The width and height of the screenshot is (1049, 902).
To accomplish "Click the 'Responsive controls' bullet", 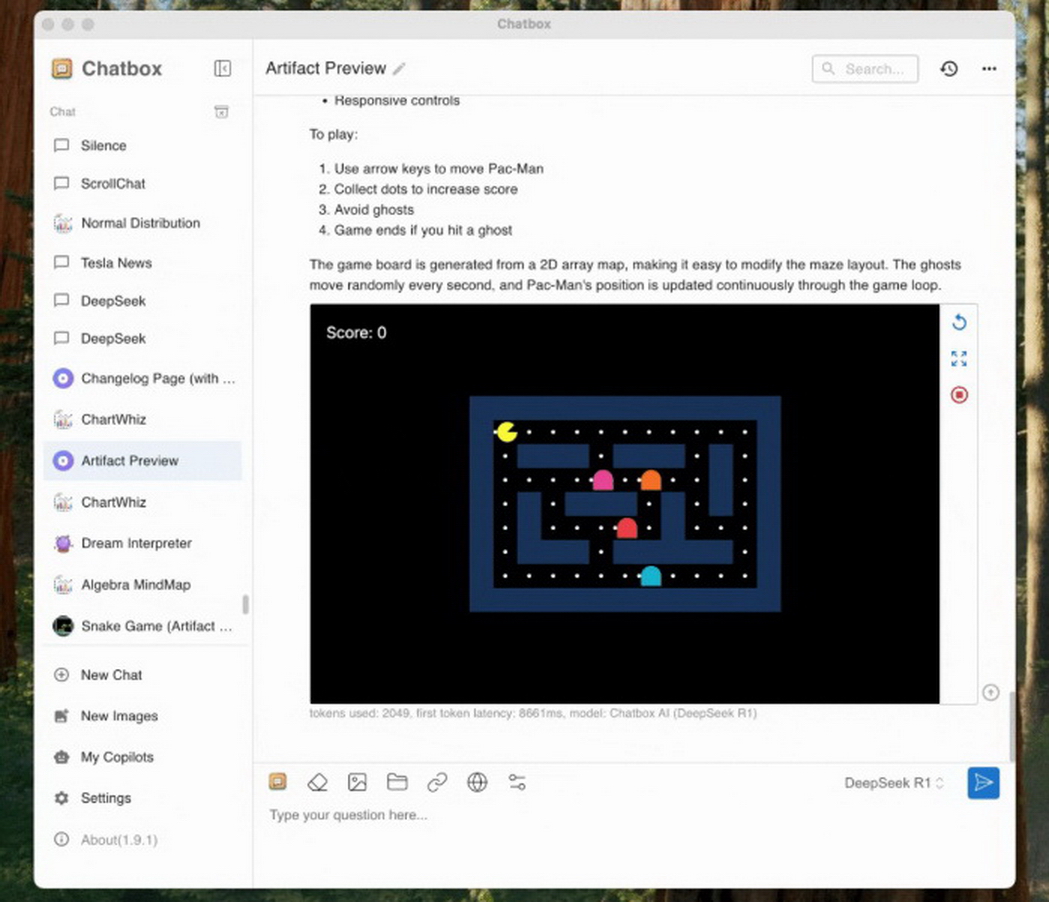I will (397, 100).
